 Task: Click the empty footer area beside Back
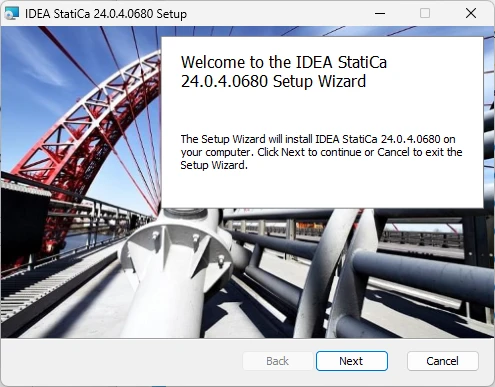120,362
